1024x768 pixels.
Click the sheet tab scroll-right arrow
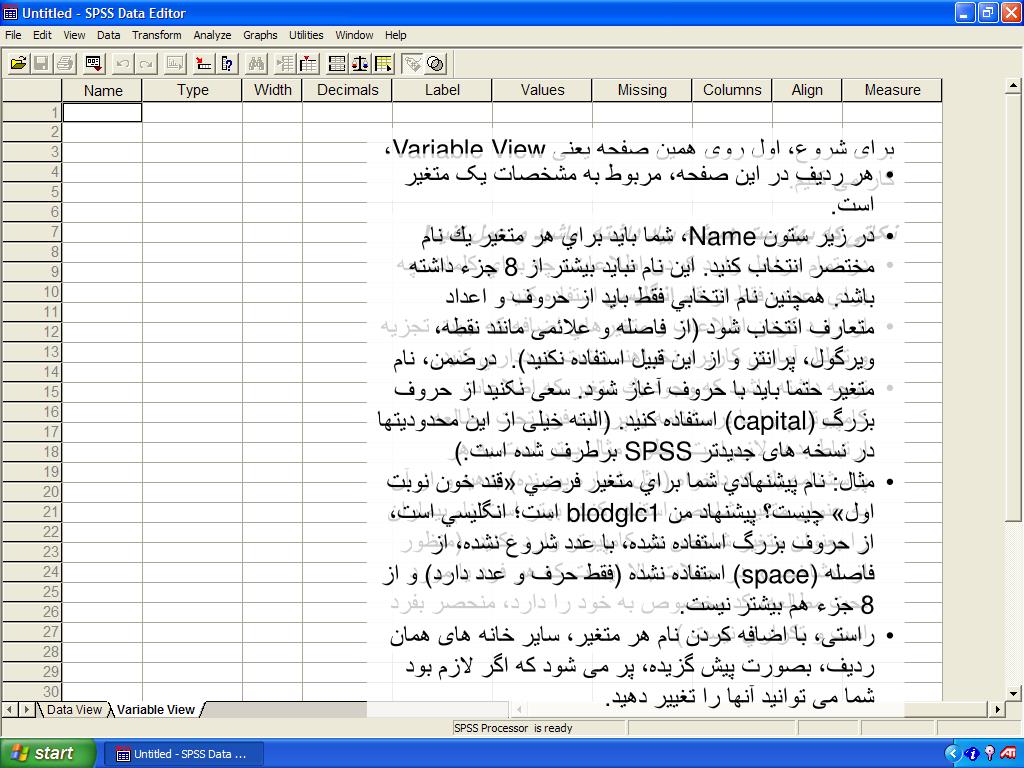(27, 709)
